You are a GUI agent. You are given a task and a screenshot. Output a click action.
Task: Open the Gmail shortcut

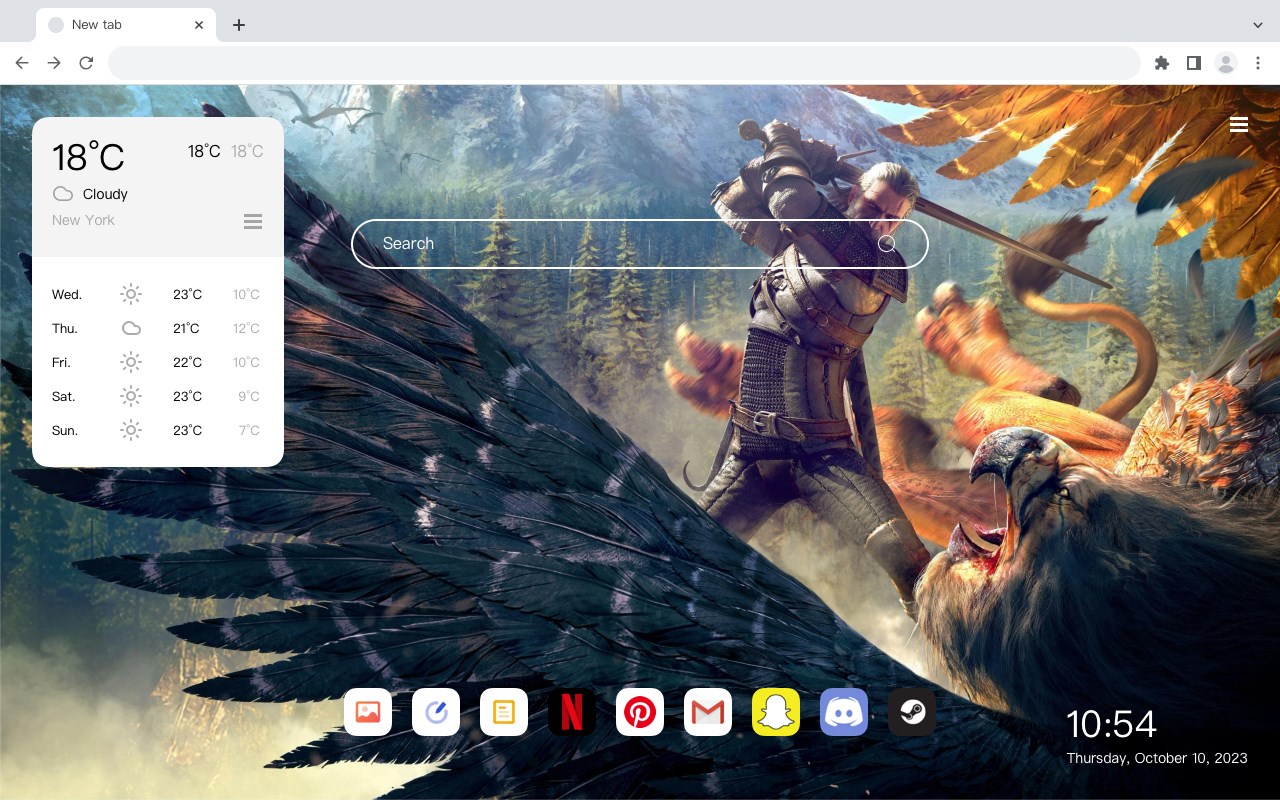[708, 712]
